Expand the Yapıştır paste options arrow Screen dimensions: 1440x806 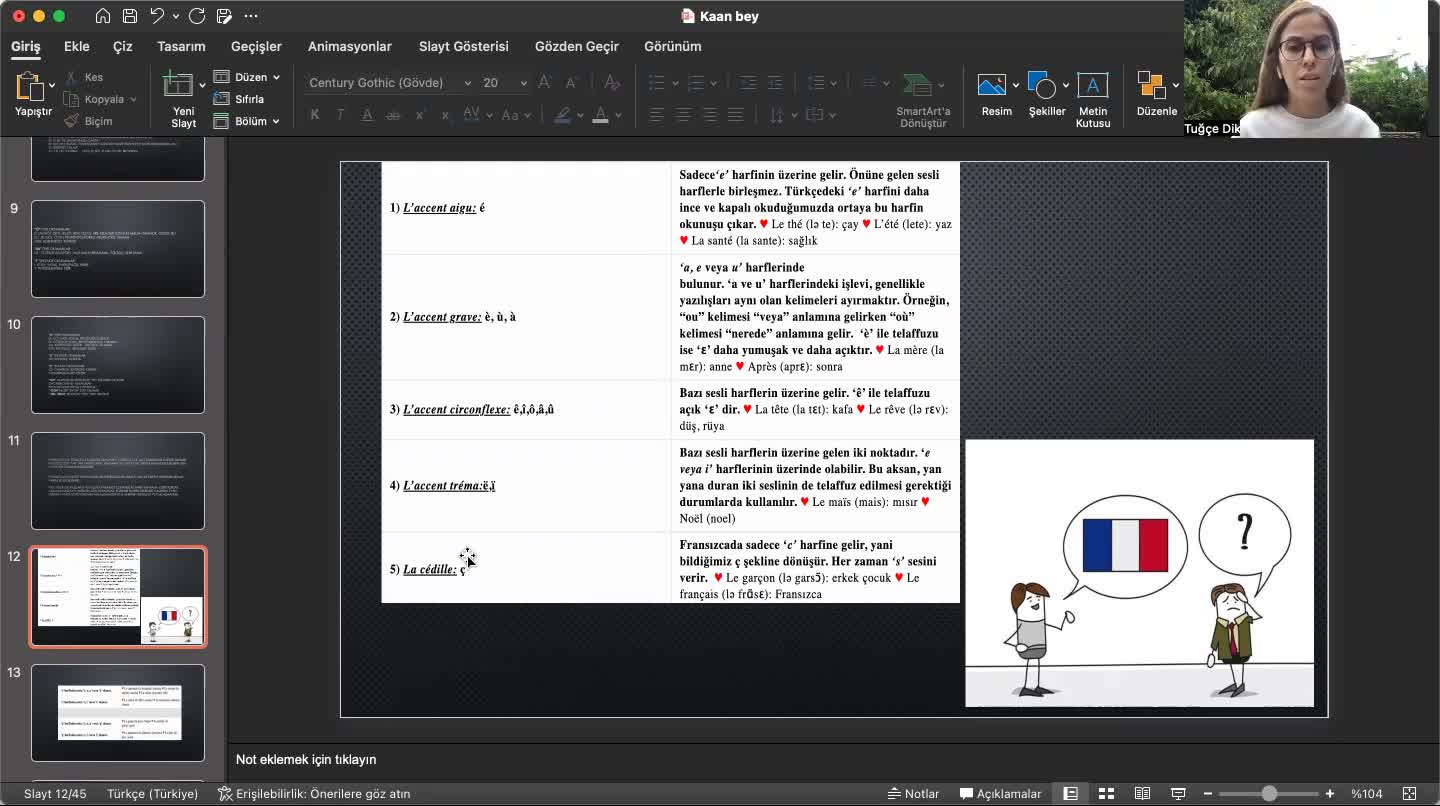pos(51,85)
